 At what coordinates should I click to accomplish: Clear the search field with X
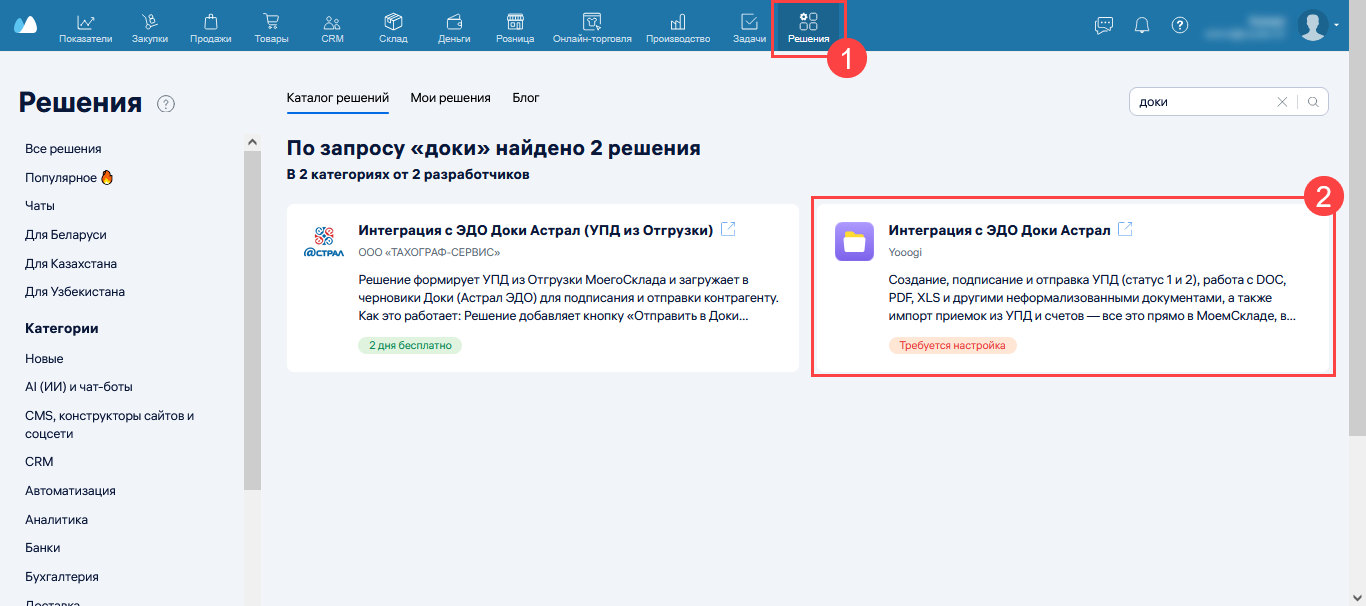[x=1282, y=102]
